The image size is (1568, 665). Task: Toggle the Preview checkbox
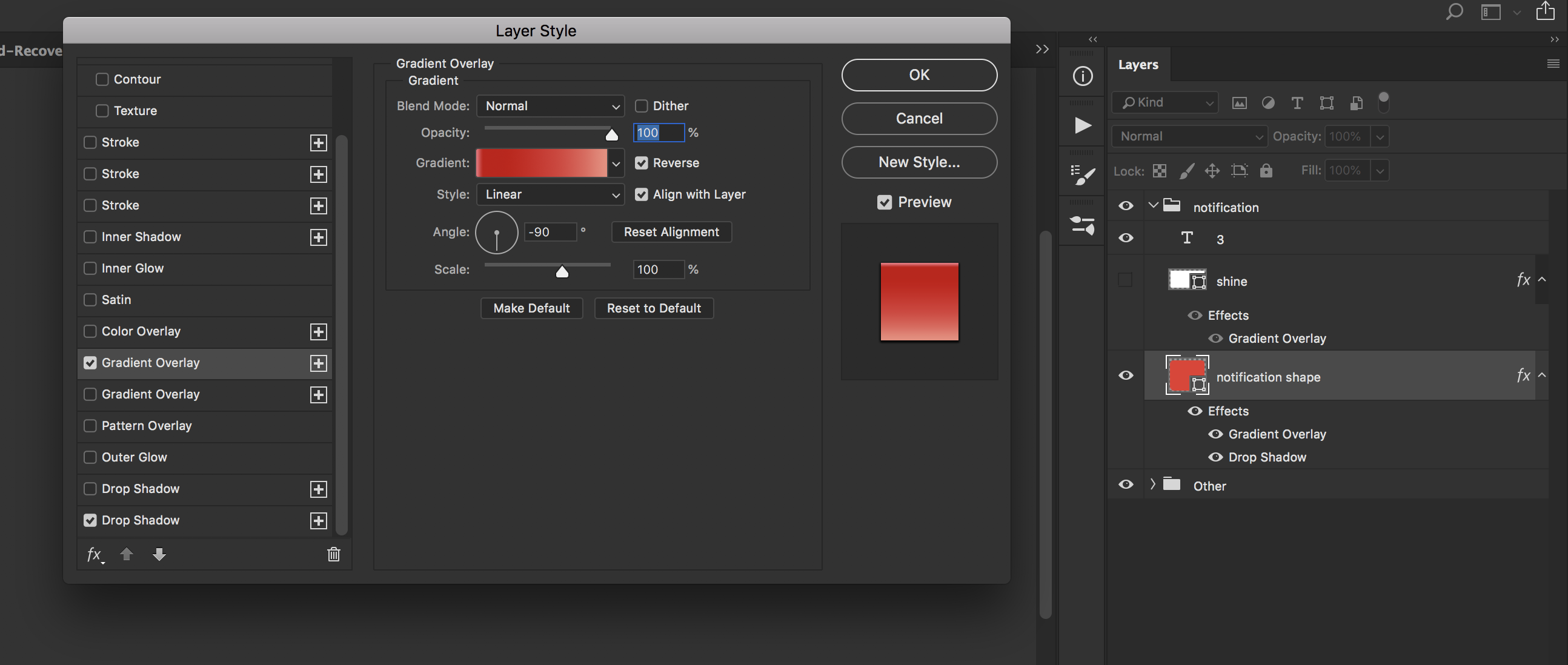click(x=885, y=203)
